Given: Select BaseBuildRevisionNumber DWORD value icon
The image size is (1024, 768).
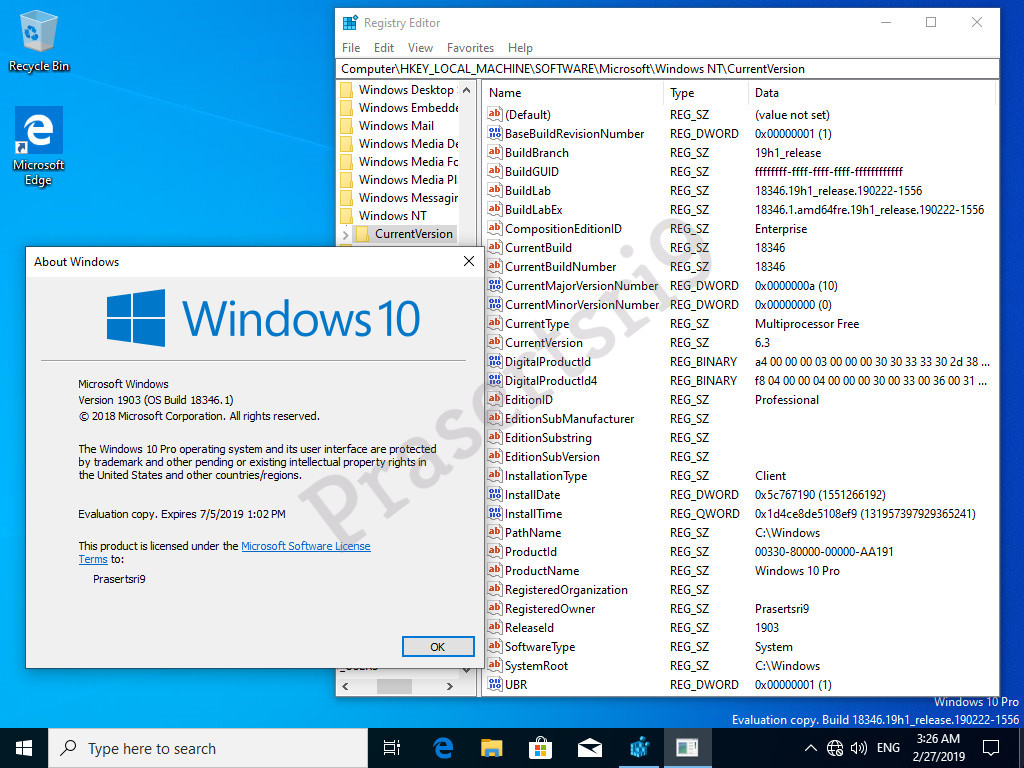Looking at the screenshot, I should tap(494, 133).
